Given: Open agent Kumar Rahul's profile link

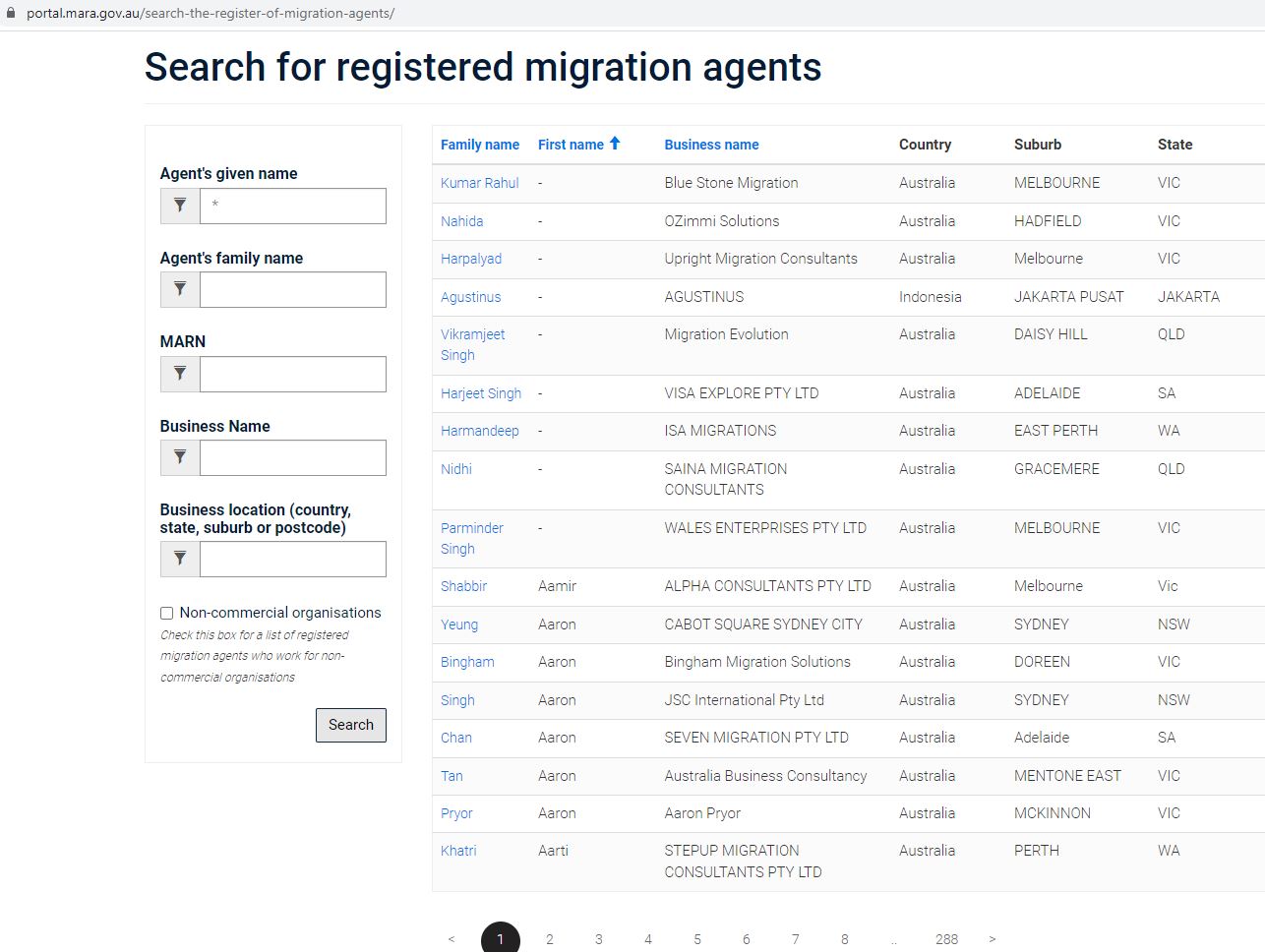Looking at the screenshot, I should [x=479, y=183].
